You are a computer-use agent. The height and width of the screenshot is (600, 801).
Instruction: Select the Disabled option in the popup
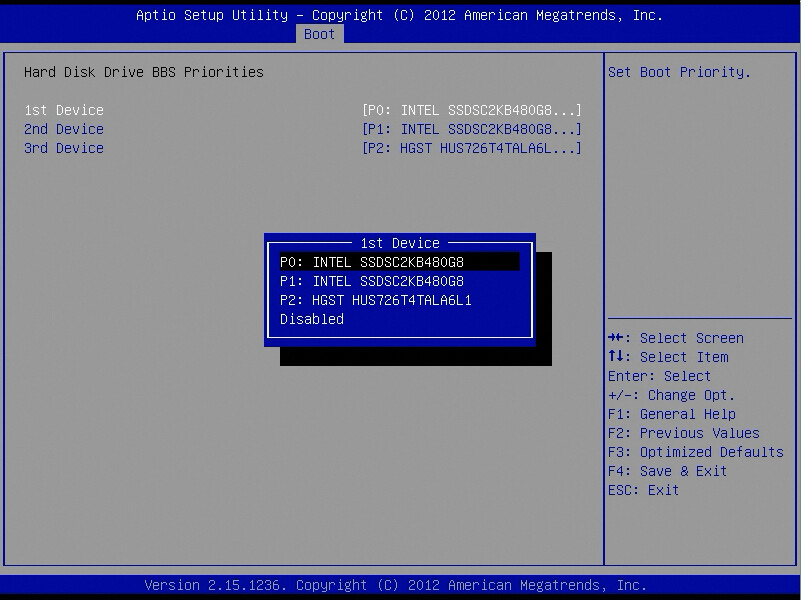point(312,319)
